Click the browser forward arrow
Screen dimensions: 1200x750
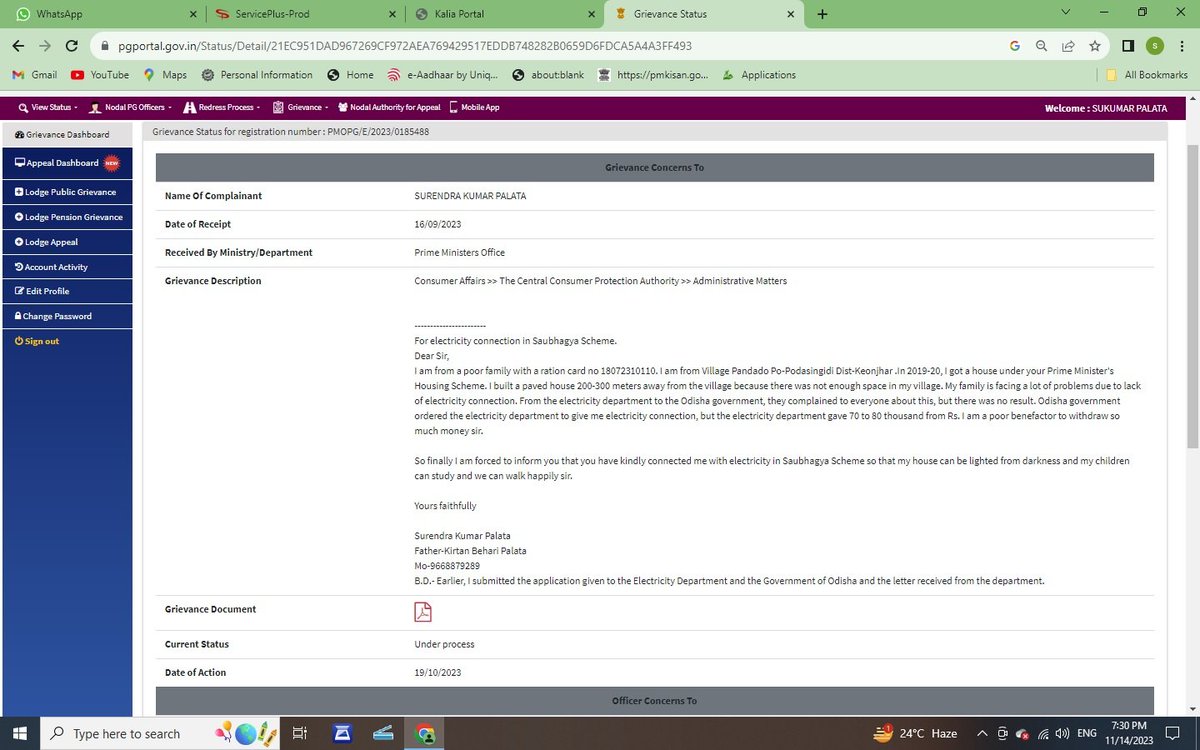pyautogui.click(x=45, y=46)
